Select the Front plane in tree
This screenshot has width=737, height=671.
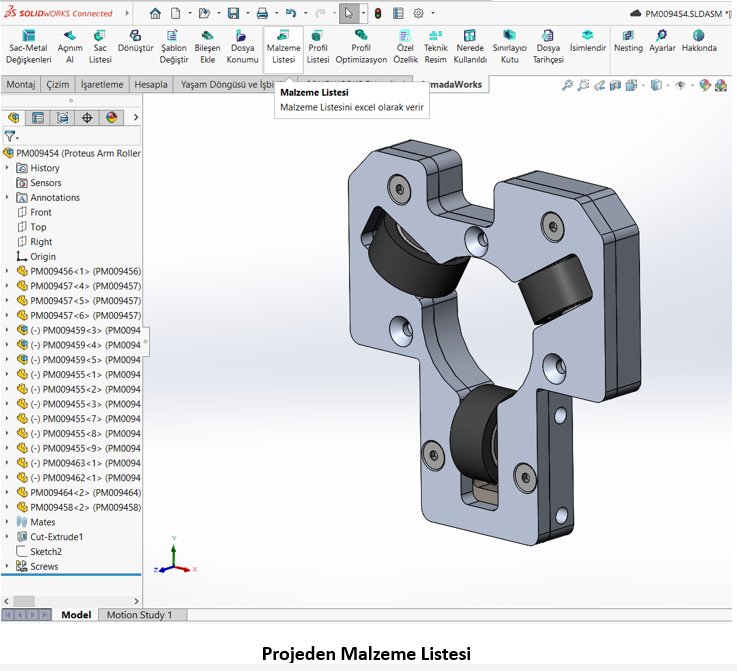[40, 212]
